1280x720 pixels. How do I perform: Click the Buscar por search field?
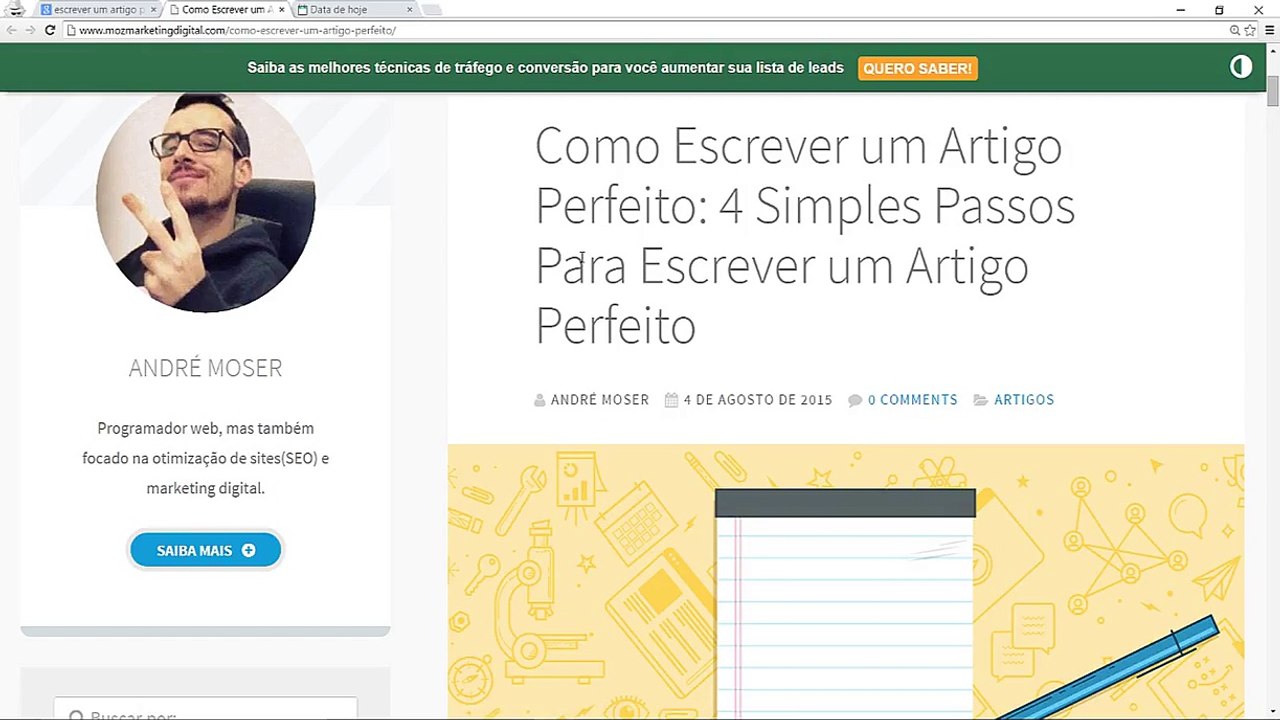[205, 710]
